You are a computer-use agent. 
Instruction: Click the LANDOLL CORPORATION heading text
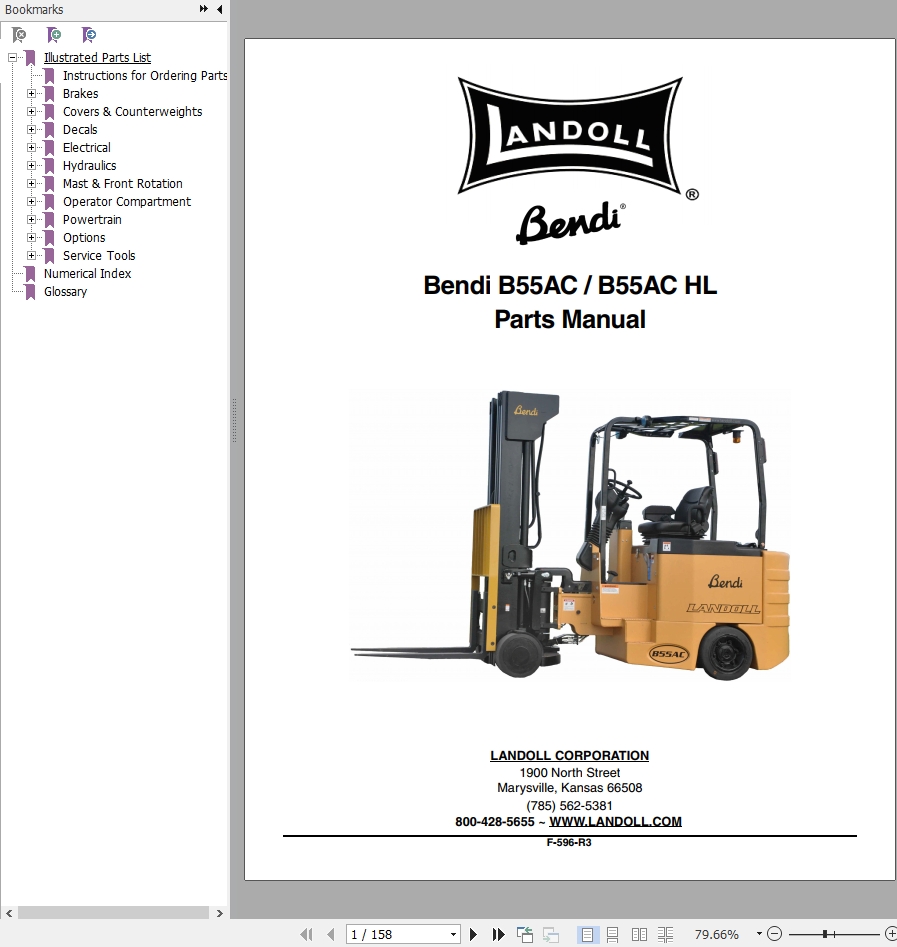point(569,756)
